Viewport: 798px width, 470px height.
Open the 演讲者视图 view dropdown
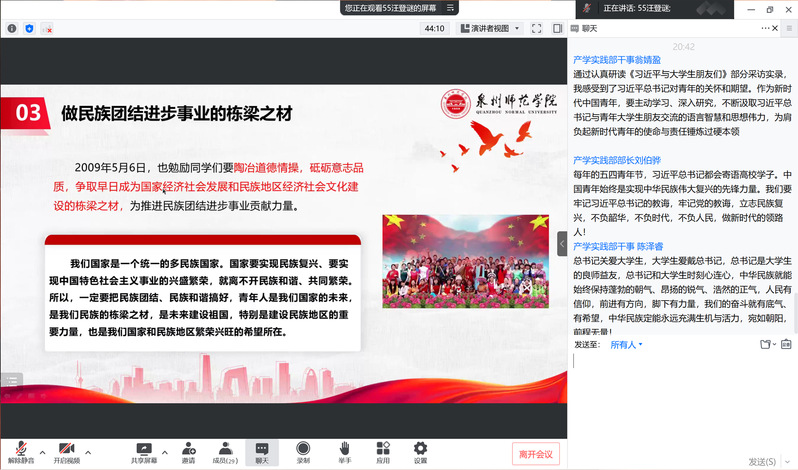pos(488,29)
